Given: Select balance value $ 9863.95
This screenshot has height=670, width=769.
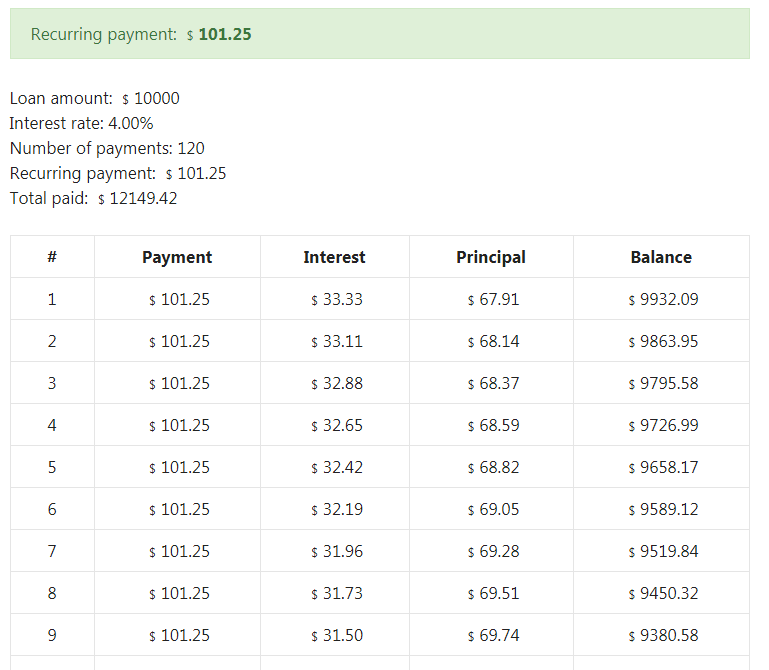Looking at the screenshot, I should click(x=664, y=341).
